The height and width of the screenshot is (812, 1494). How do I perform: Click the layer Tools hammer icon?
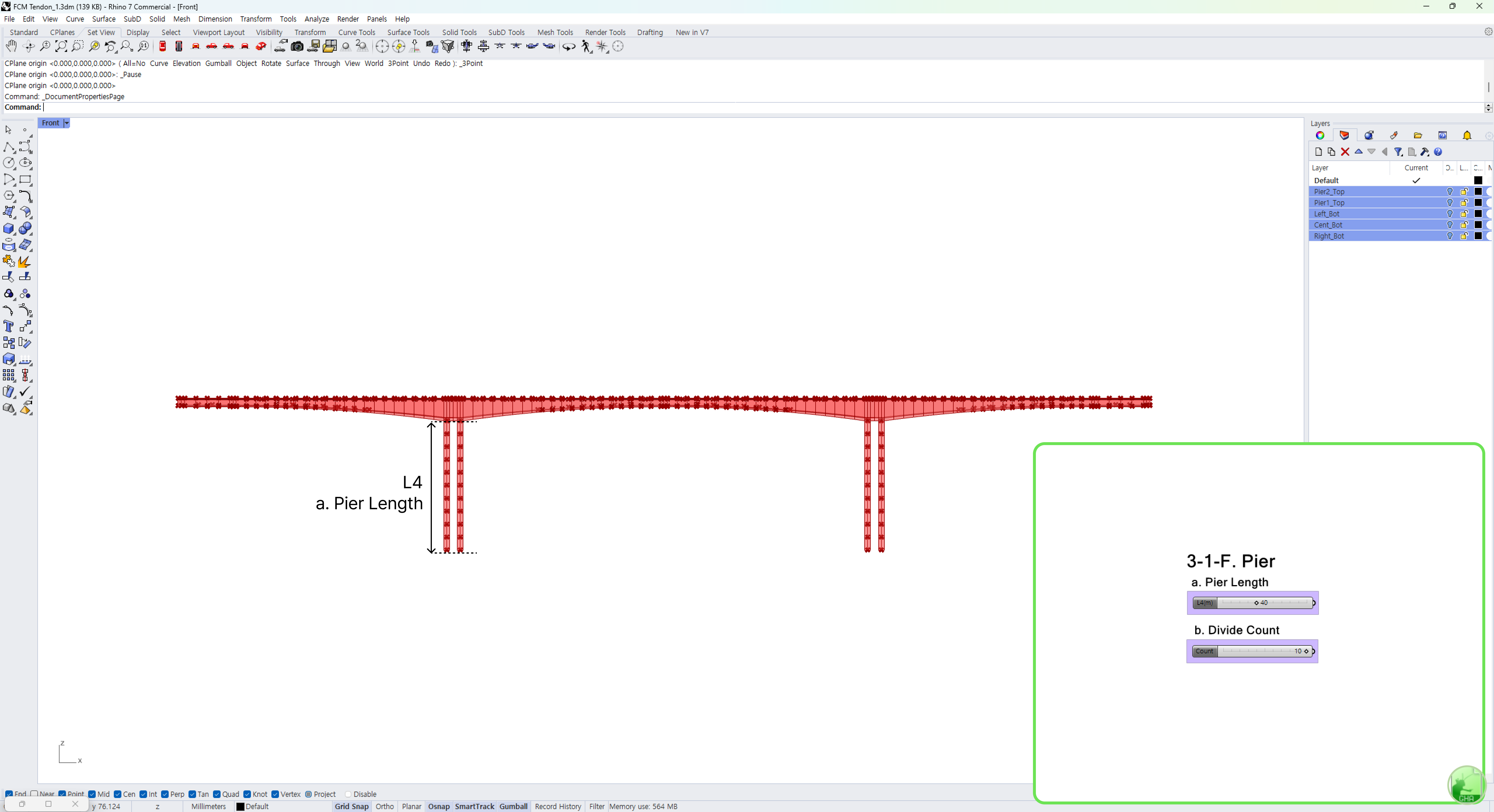pyautogui.click(x=1424, y=152)
